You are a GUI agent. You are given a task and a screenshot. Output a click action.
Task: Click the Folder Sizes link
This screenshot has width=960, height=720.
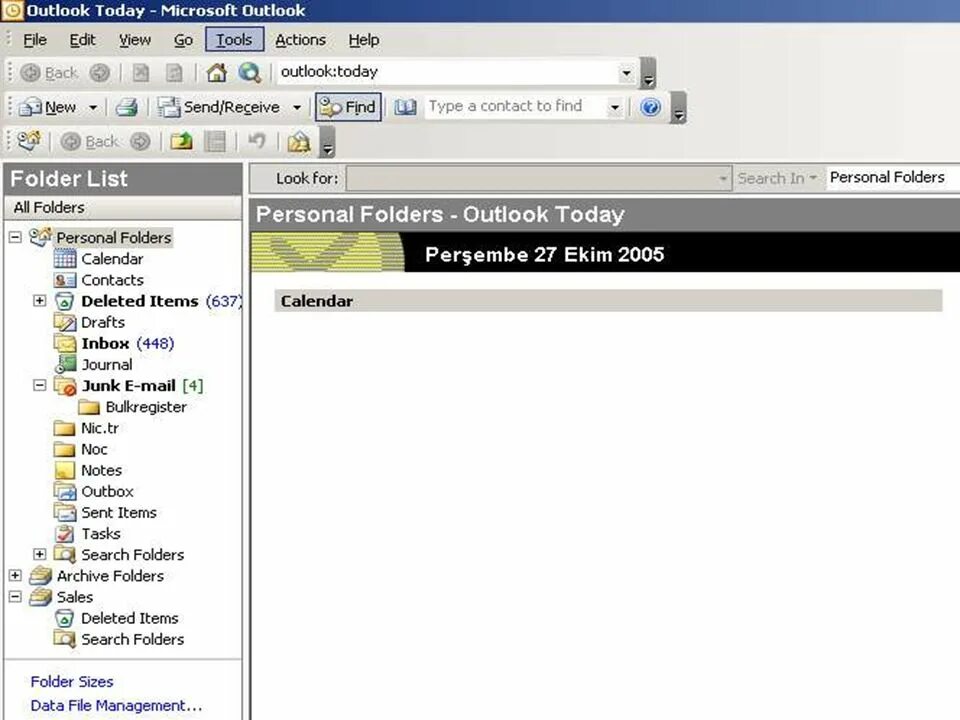click(72, 682)
